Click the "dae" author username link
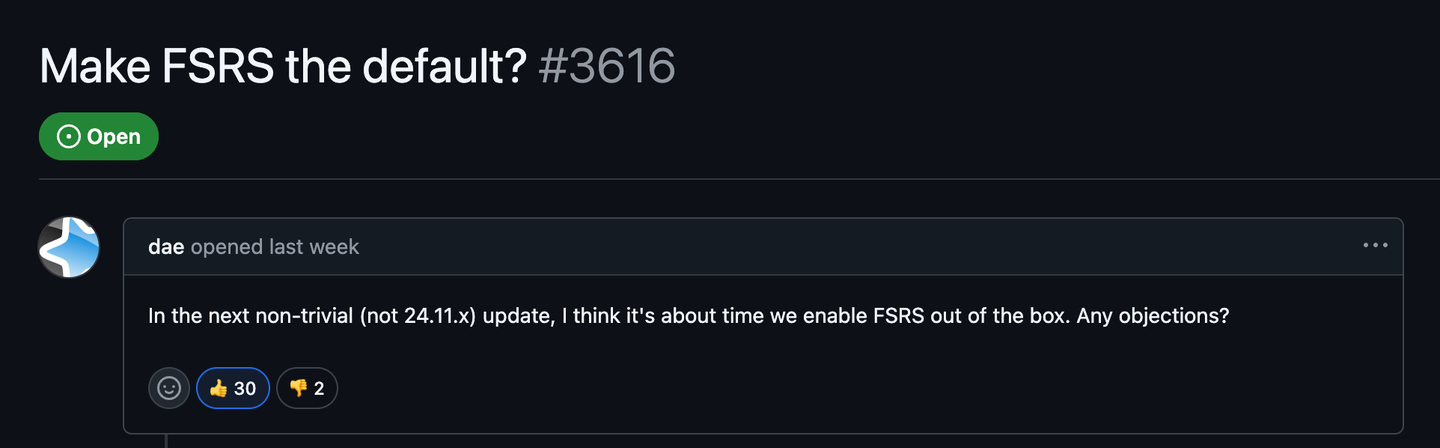 166,246
